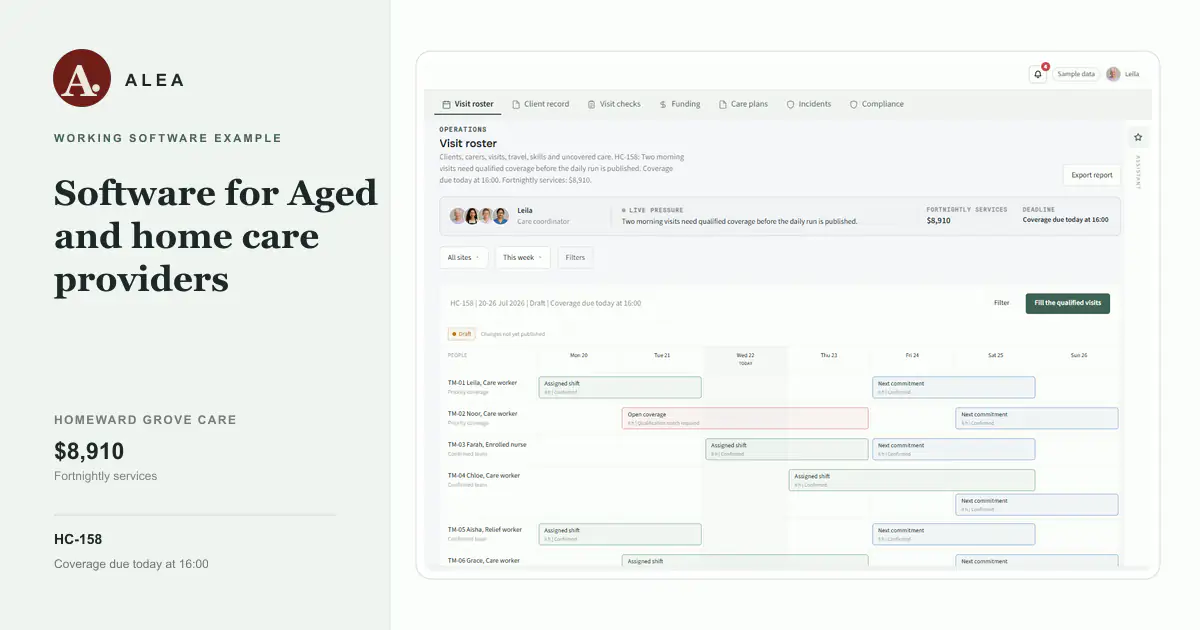The height and width of the screenshot is (630, 1200).
Task: Select the Visit roster tab
Action: 468,104
